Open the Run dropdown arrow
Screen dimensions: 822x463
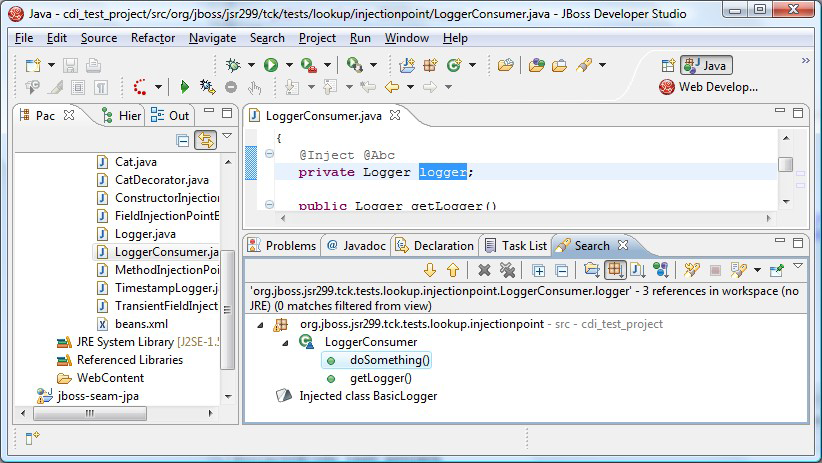[289, 65]
